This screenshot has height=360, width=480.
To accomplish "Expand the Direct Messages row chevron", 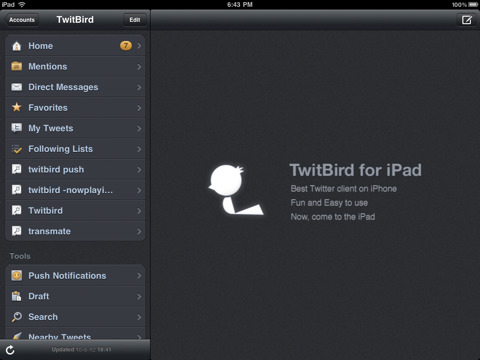I will click(x=139, y=87).
